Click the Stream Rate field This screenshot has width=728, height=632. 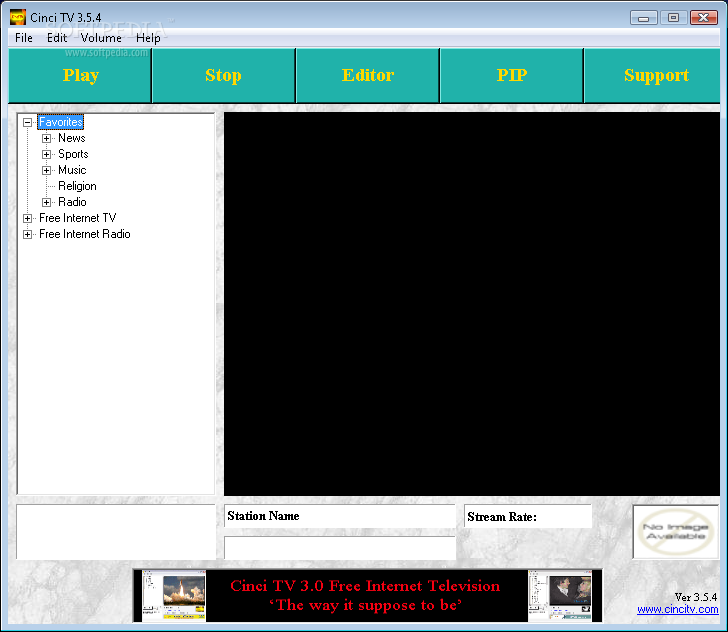(x=528, y=516)
